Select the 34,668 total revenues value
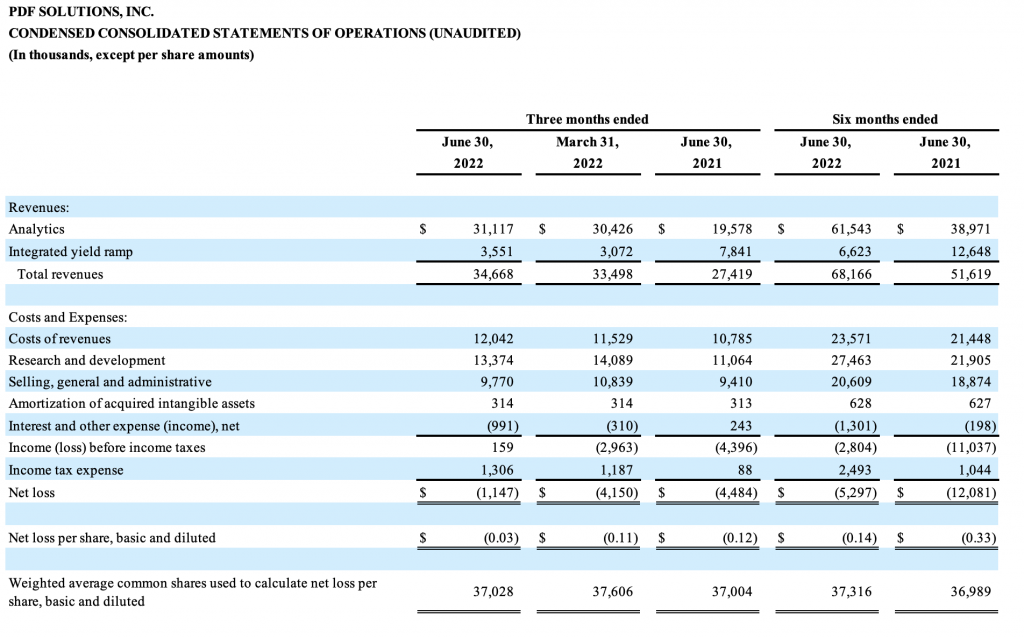The width and height of the screenshot is (1024, 637). point(493,274)
